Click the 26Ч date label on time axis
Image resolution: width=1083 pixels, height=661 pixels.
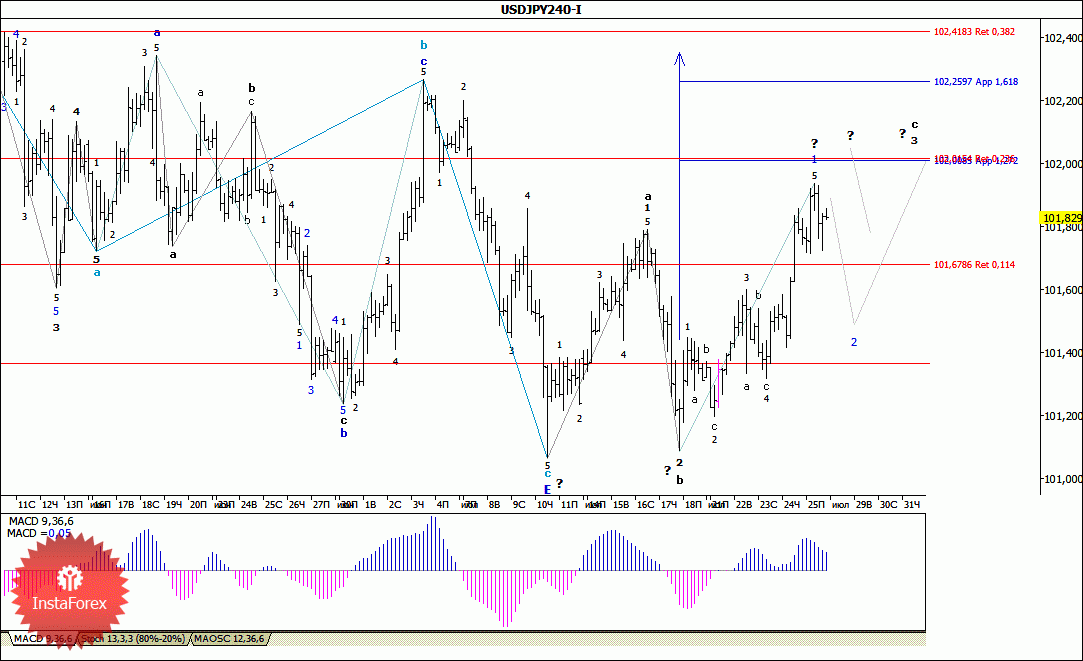296,505
